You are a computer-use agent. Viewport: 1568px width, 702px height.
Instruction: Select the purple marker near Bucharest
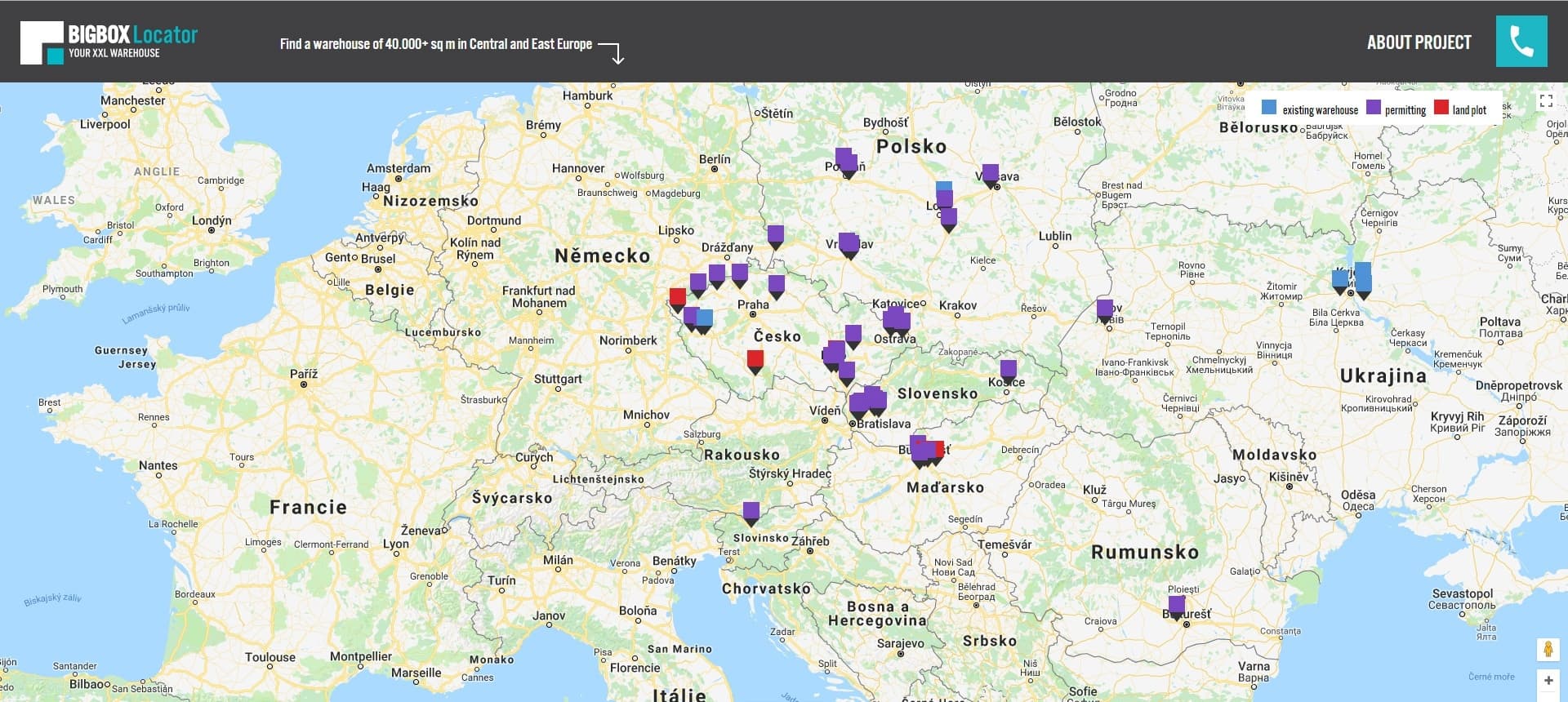pyautogui.click(x=1176, y=606)
